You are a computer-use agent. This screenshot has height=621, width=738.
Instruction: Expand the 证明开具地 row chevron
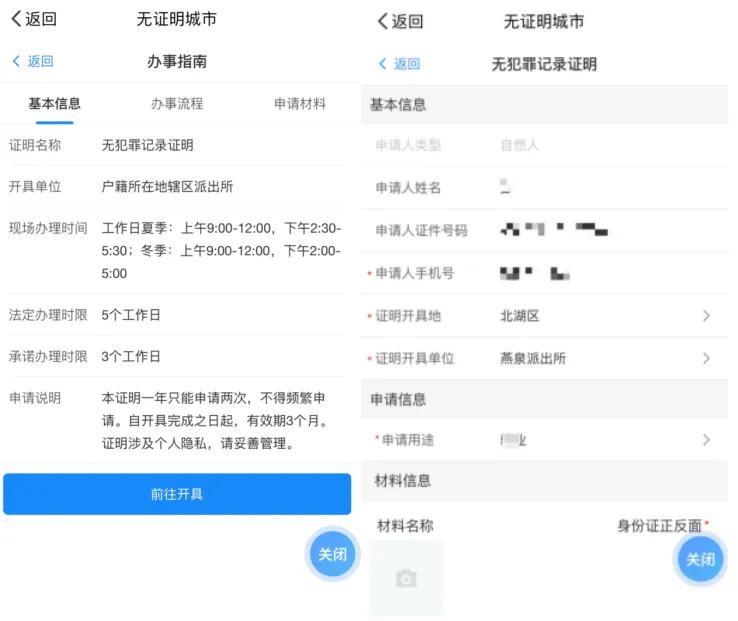[706, 316]
